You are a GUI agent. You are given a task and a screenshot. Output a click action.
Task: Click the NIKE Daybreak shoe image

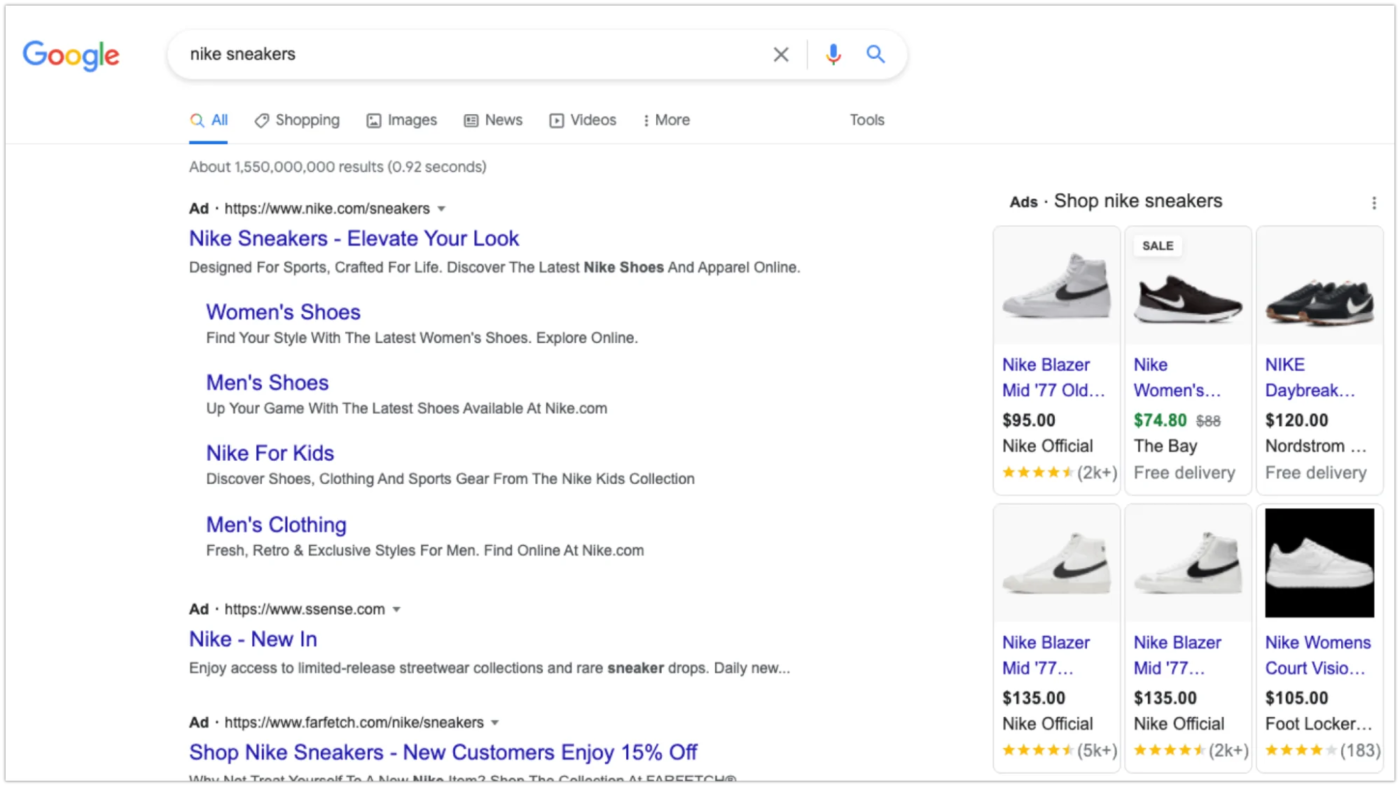tap(1319, 286)
